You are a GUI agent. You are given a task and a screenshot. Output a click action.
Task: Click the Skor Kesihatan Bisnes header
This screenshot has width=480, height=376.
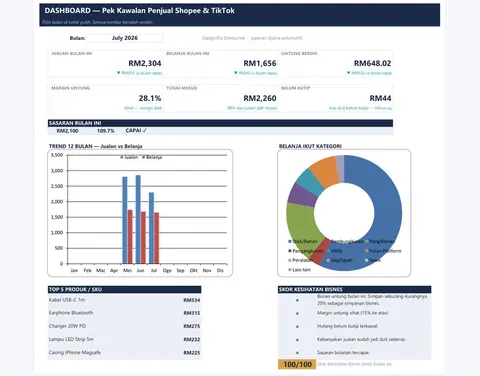354,289
